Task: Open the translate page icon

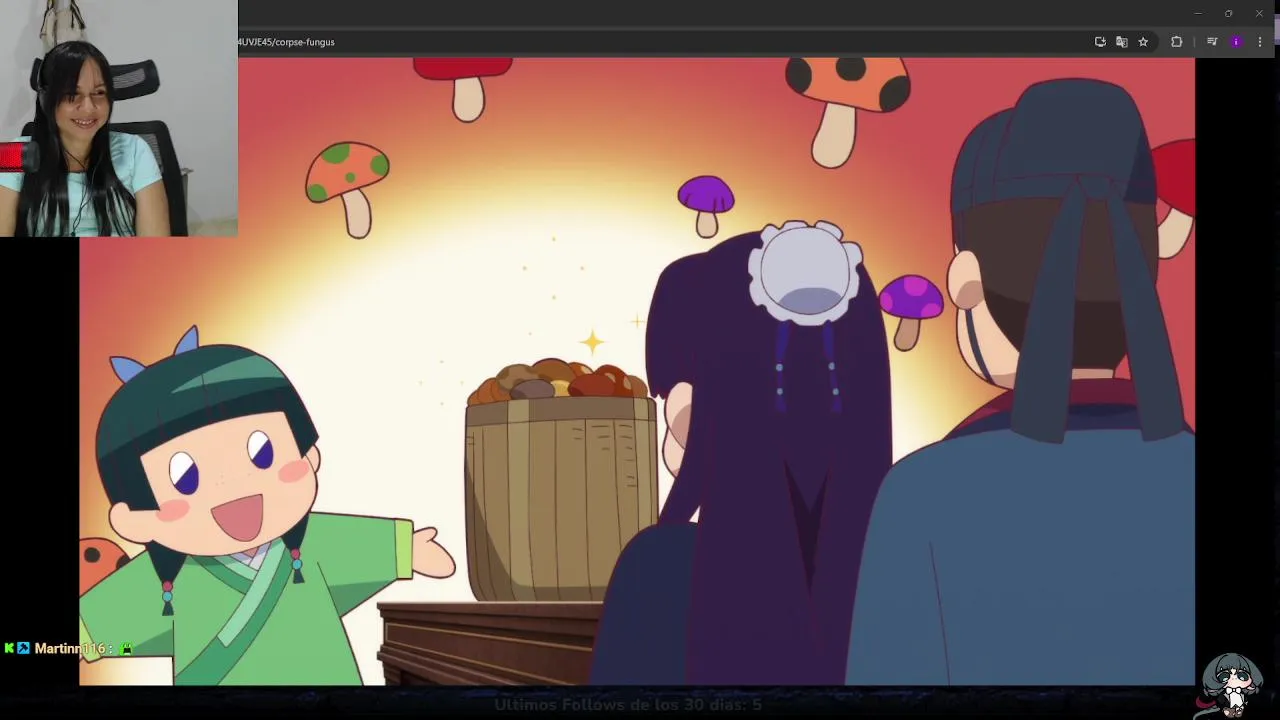Action: click(x=1121, y=42)
